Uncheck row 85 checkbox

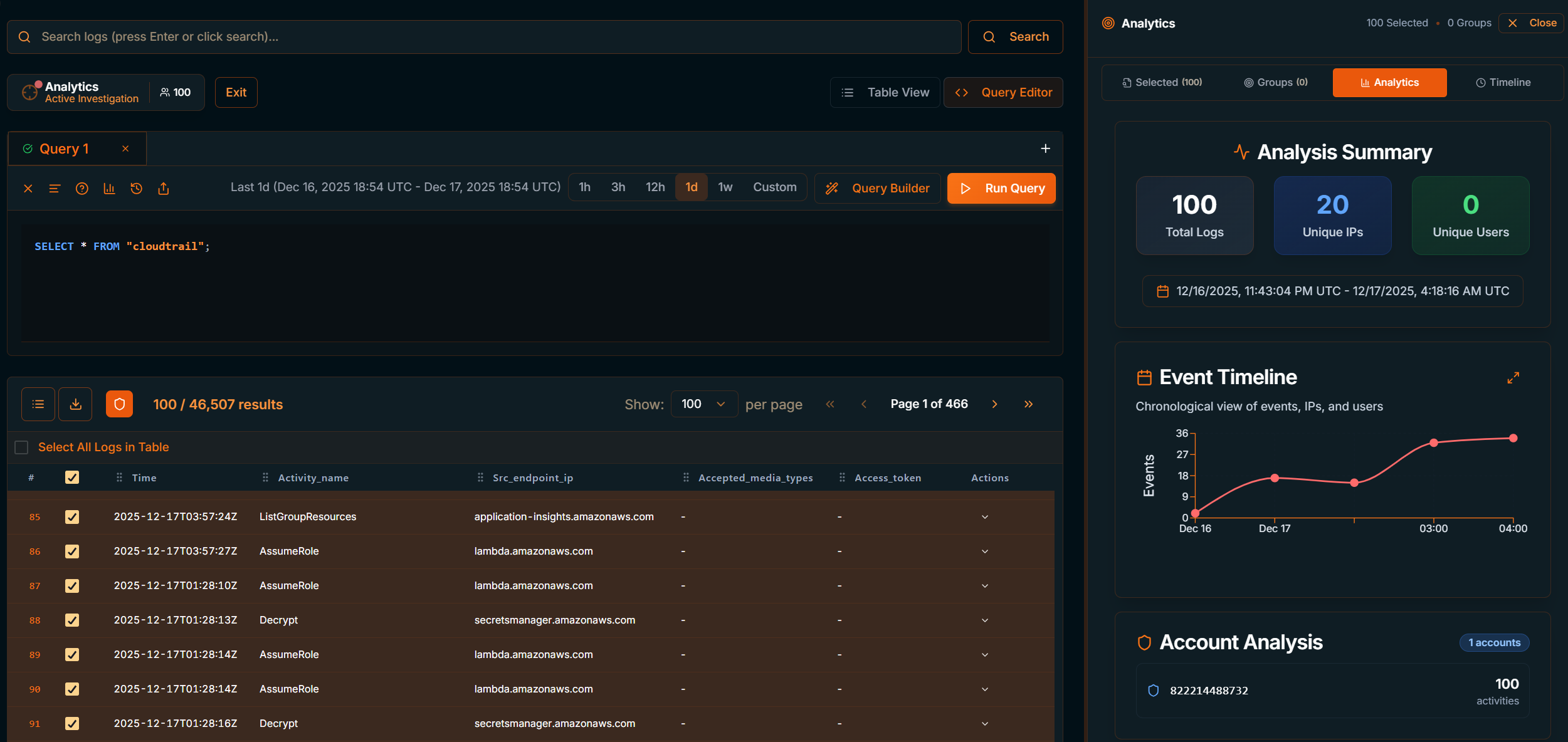[72, 517]
